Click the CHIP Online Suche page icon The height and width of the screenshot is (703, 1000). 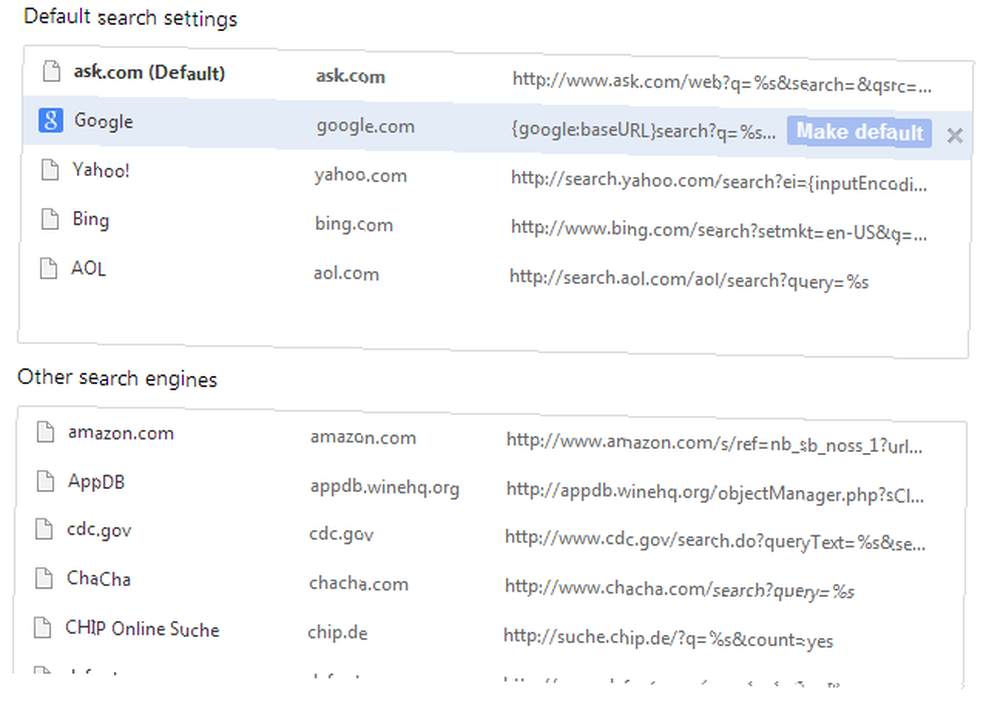(43, 628)
